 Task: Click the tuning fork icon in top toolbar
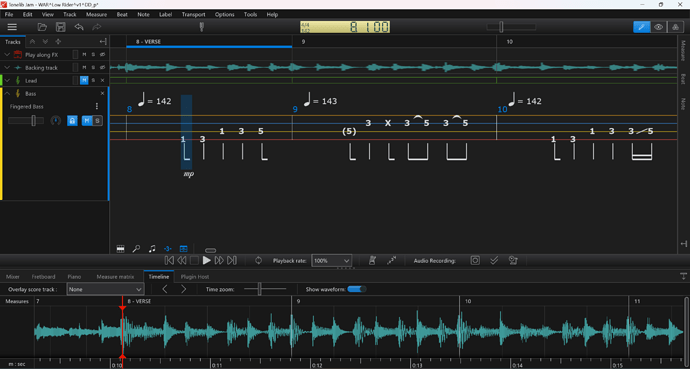pos(202,27)
